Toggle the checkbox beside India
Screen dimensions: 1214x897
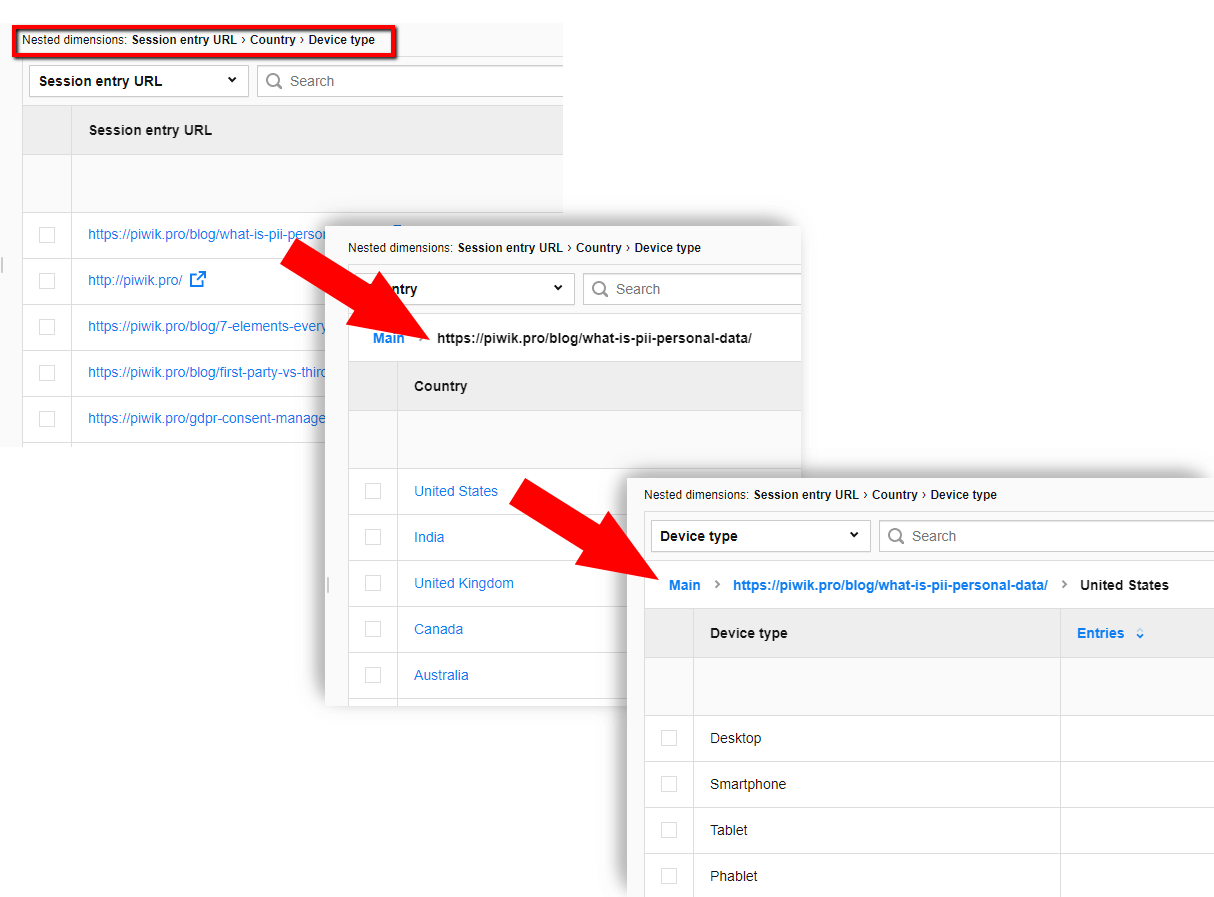pyautogui.click(x=373, y=537)
